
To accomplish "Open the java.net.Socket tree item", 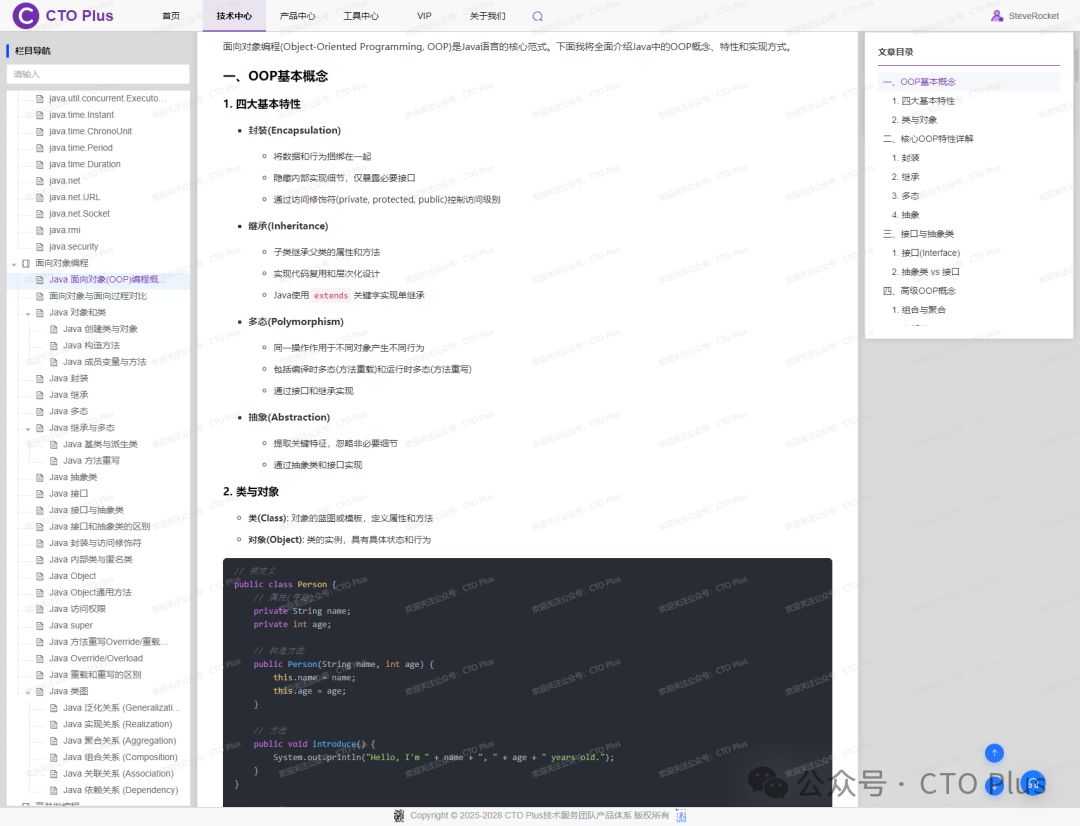I will click(x=79, y=214).
